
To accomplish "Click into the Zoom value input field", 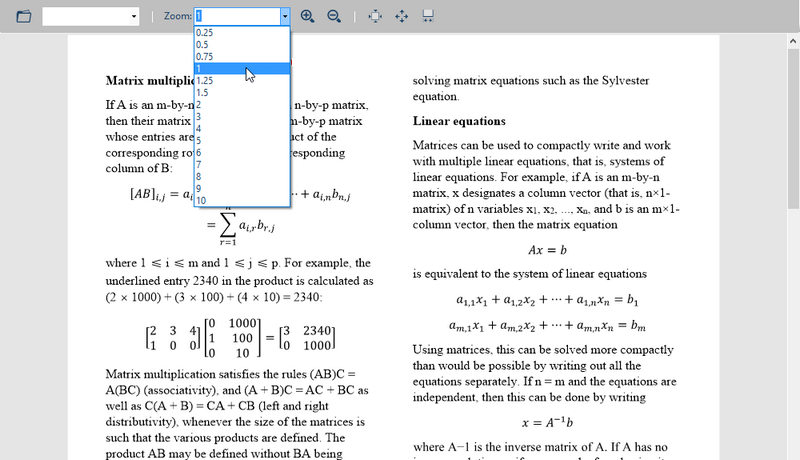I will (x=237, y=16).
